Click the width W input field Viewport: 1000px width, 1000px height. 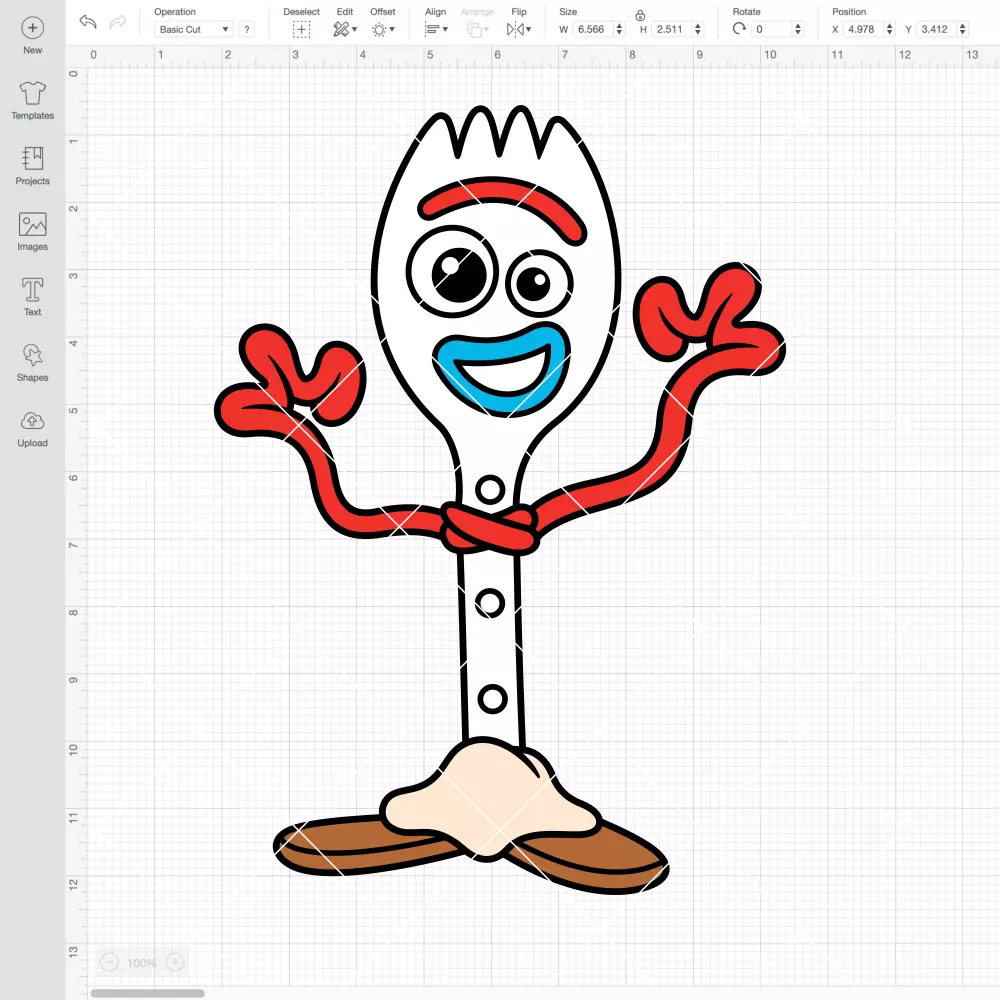(593, 29)
